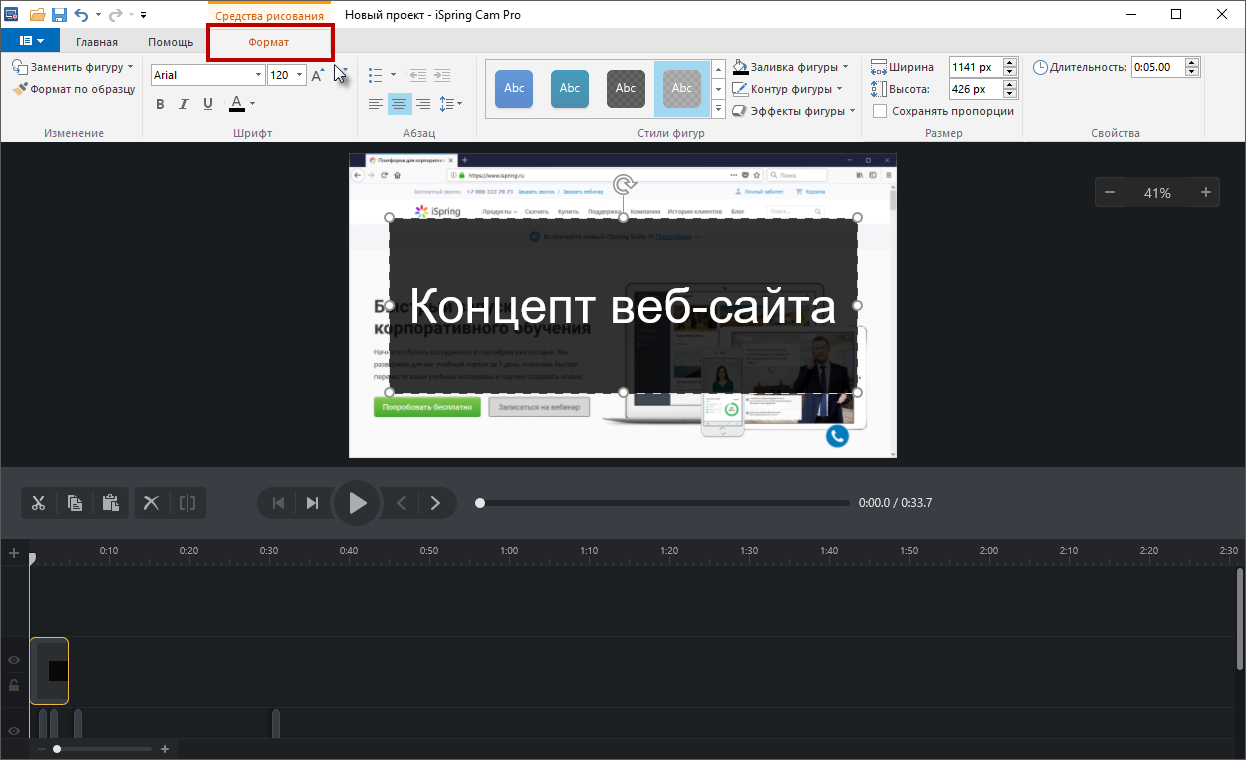Open the Заливка фигуры fill menu

tap(791, 67)
